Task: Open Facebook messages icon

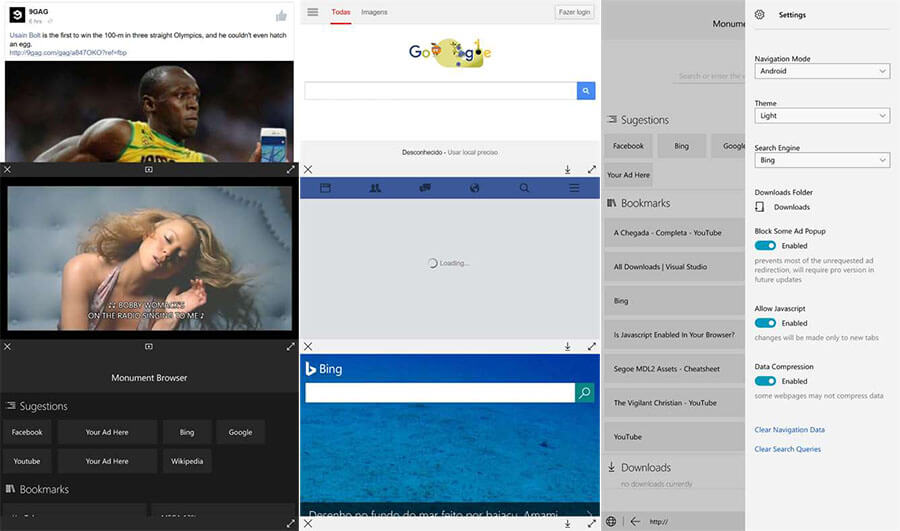Action: [x=425, y=188]
